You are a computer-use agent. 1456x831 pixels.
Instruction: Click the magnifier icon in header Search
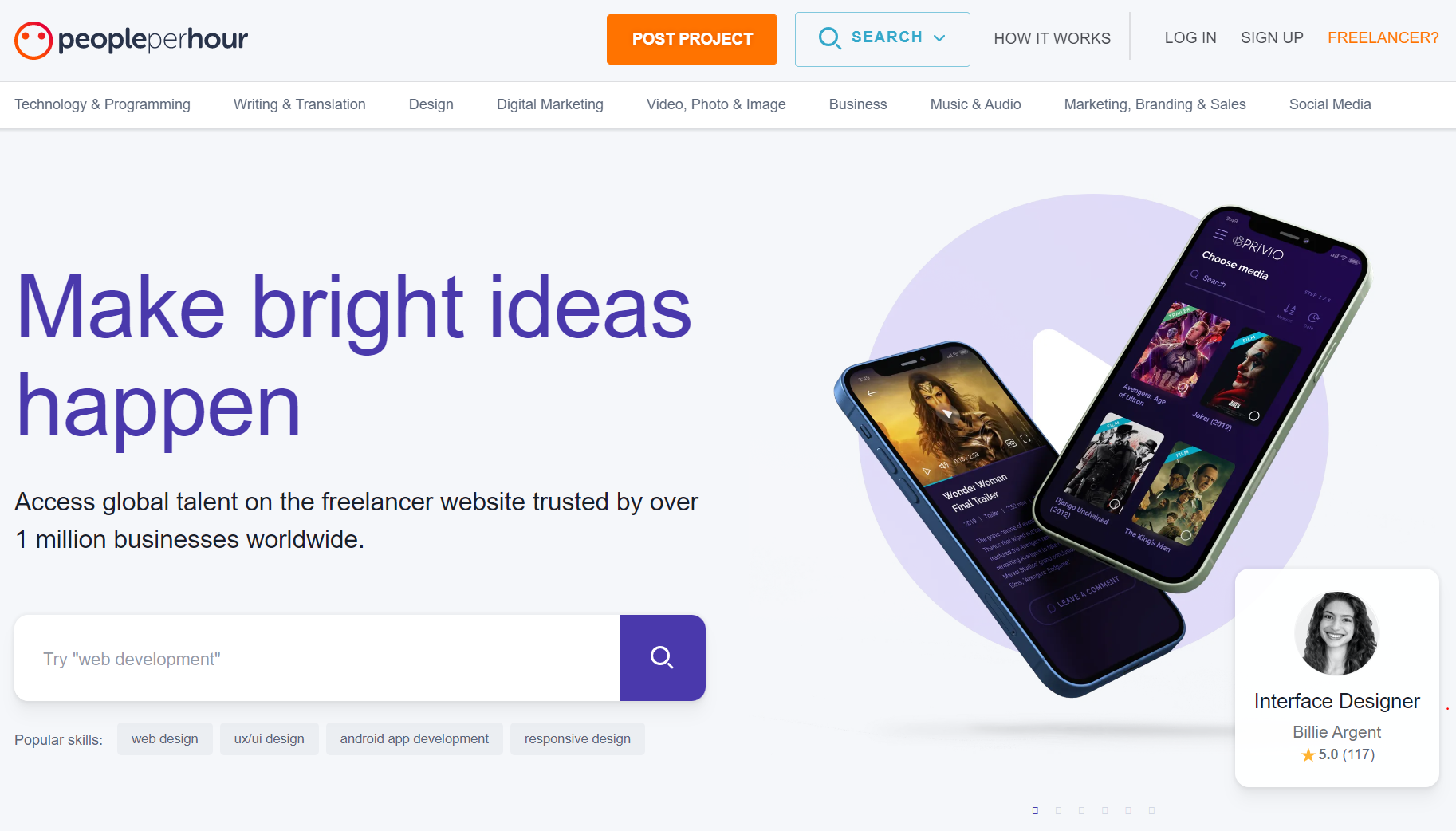tap(830, 38)
